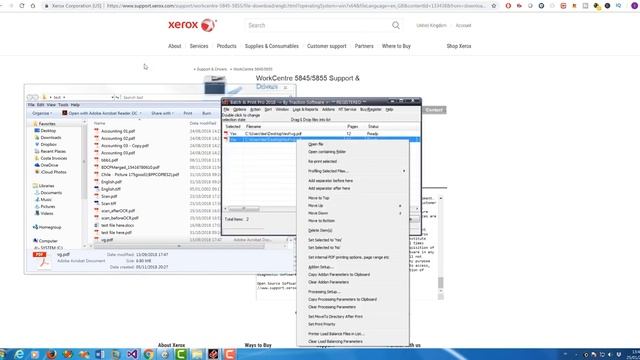Click Customer support in Xerox navigation
The height and width of the screenshot is (360, 640).
327,46
